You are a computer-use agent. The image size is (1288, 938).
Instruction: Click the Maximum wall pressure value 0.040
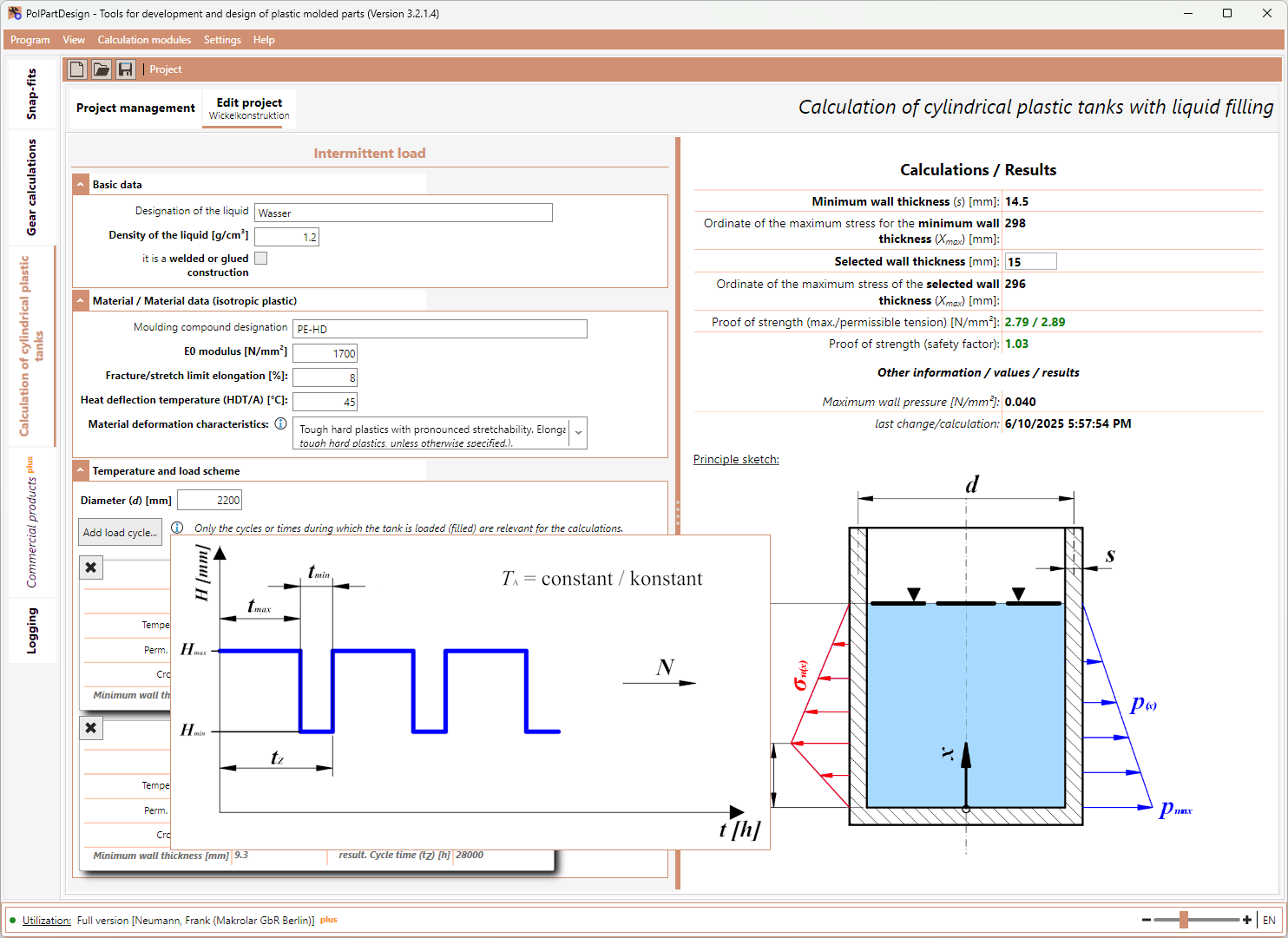1021,402
